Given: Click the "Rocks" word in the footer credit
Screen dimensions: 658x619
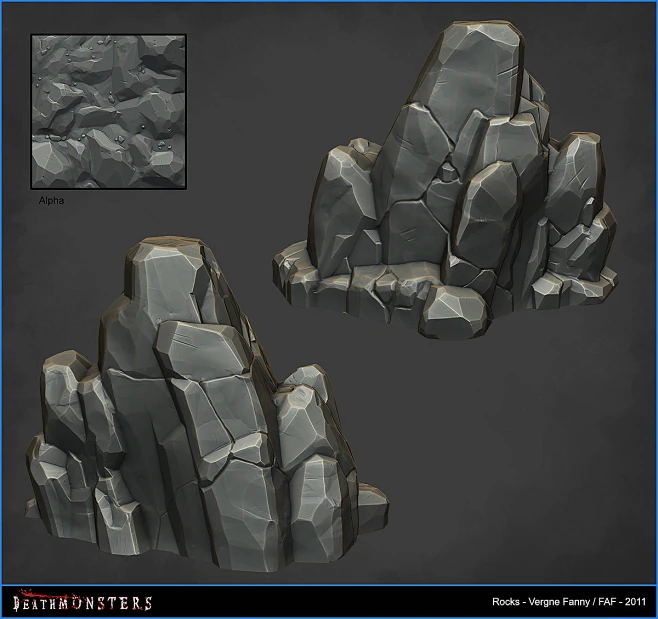Looking at the screenshot, I should click(506, 603).
